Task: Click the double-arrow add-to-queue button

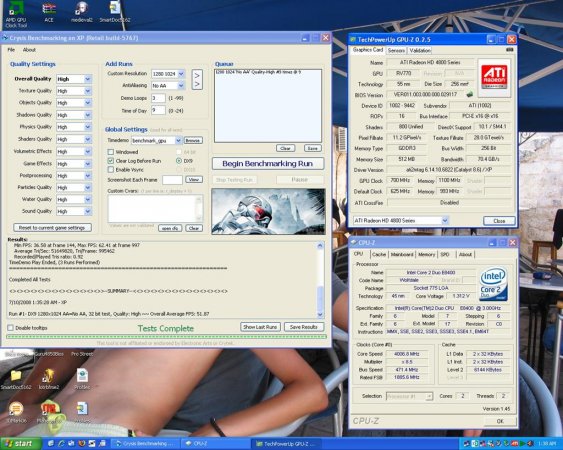Action: [197, 79]
